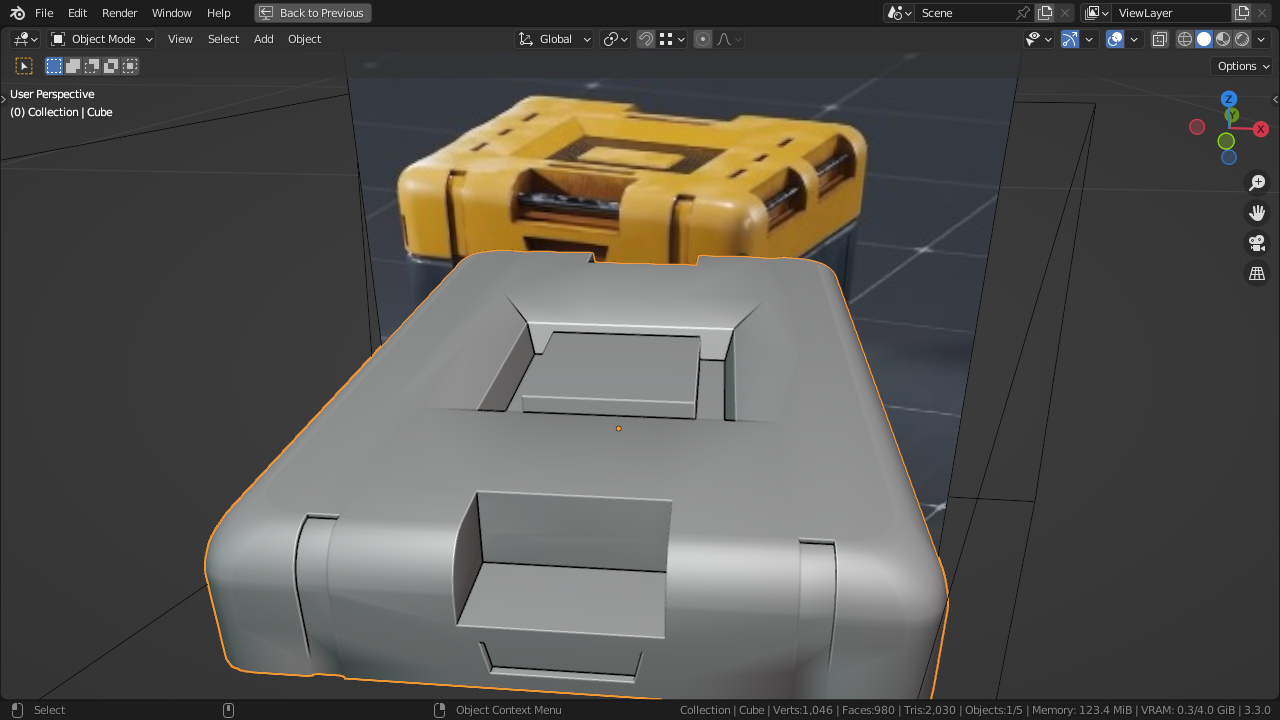Choose the Set new selection mode
This screenshot has height=720, width=1280.
pos(54,66)
